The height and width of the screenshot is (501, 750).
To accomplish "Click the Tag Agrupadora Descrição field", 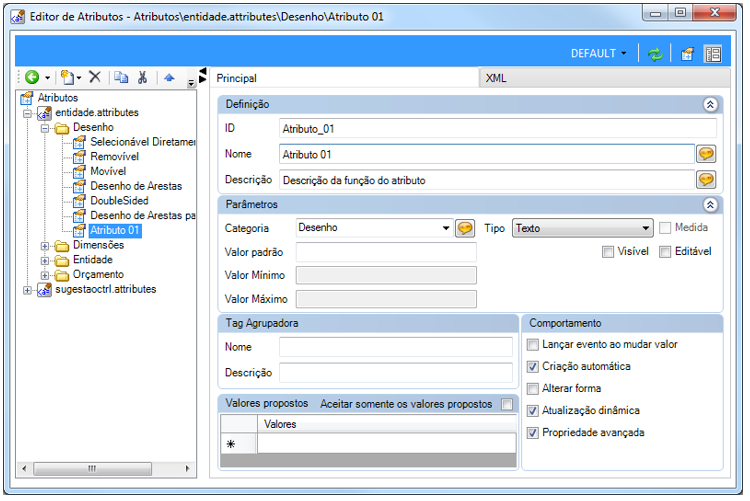I will click(x=396, y=372).
